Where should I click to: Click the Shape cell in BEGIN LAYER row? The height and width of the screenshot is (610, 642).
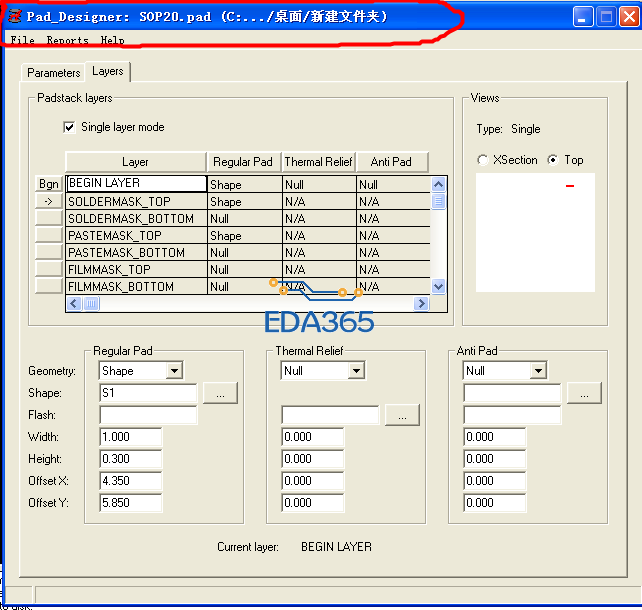244,185
